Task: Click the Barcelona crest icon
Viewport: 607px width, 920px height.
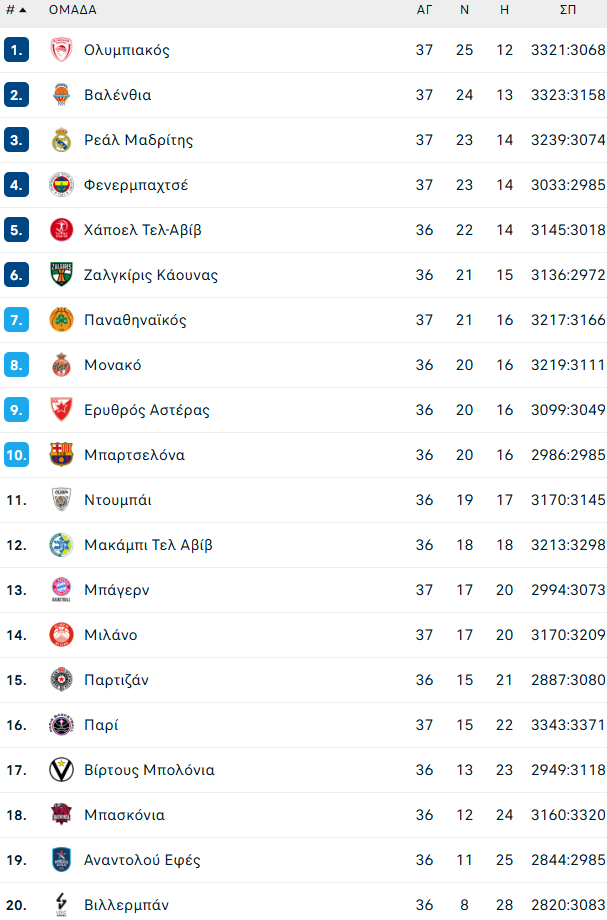Action: pyautogui.click(x=61, y=455)
